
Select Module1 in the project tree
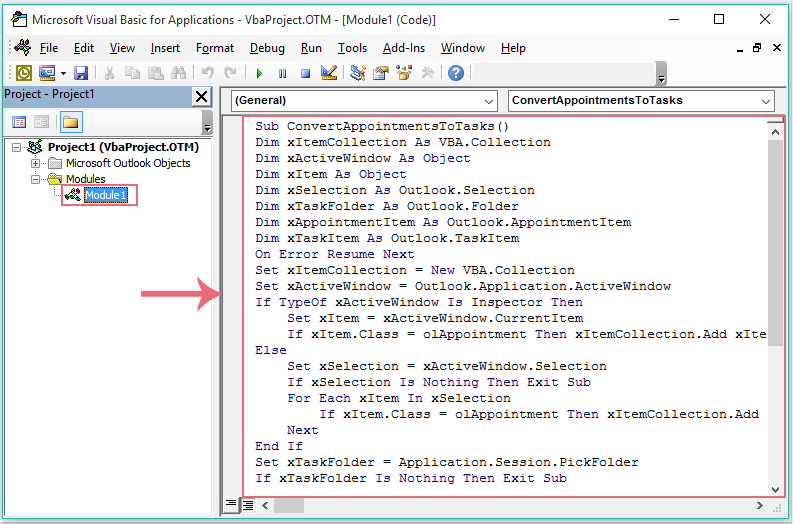[x=105, y=195]
